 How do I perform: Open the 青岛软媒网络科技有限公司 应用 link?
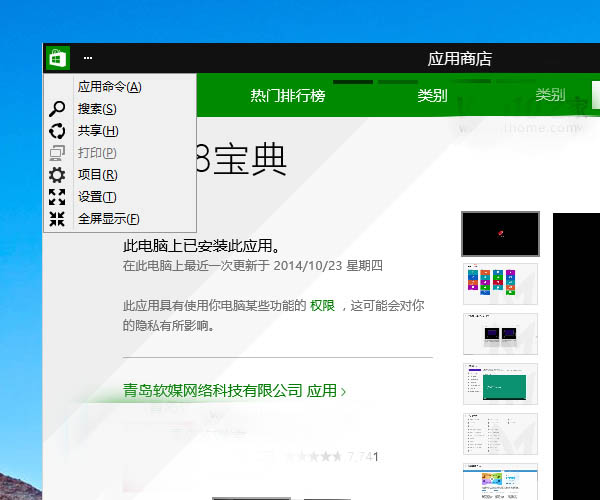pos(234,391)
